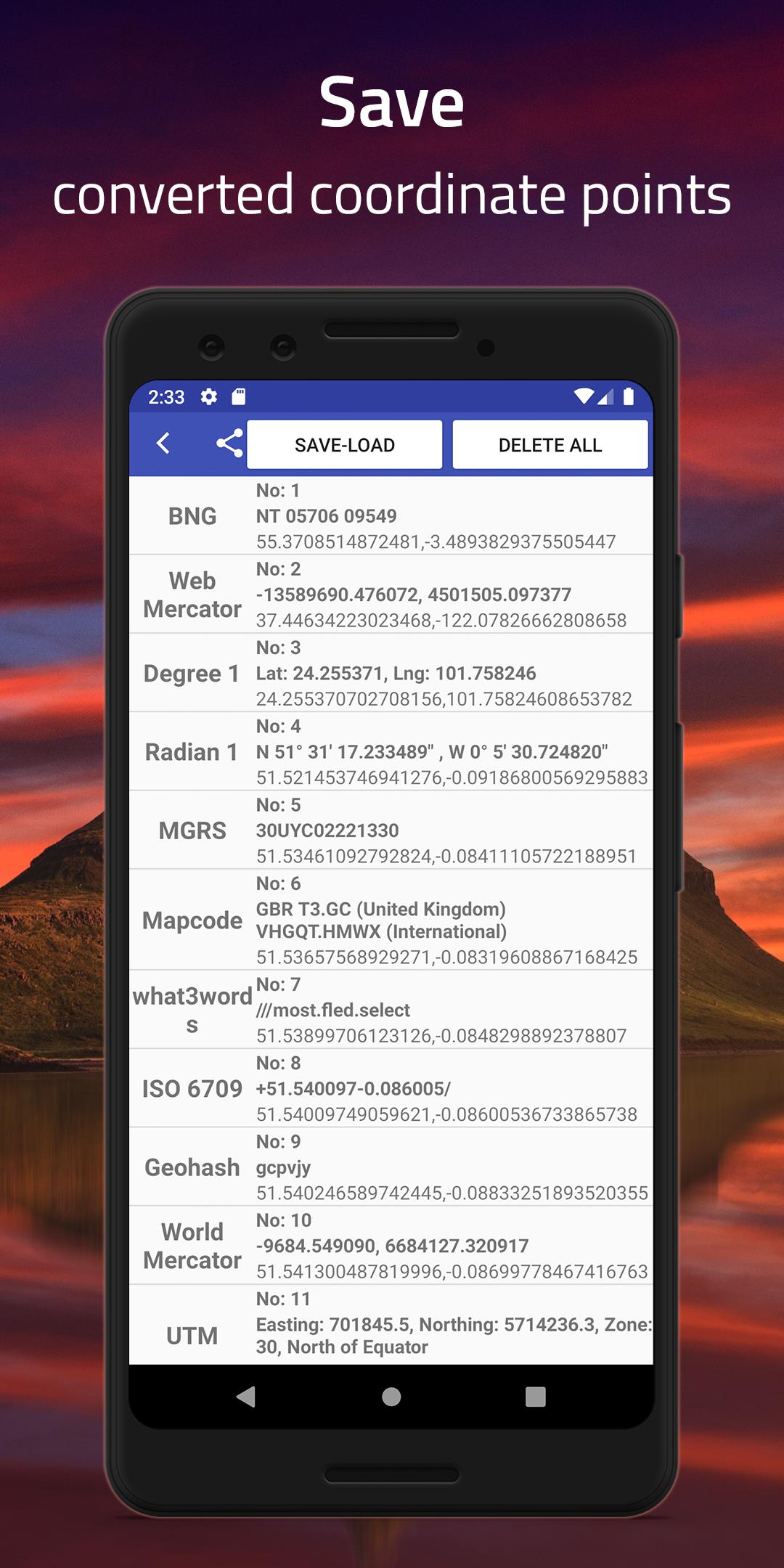Open the share icon in the toolbar

click(229, 444)
